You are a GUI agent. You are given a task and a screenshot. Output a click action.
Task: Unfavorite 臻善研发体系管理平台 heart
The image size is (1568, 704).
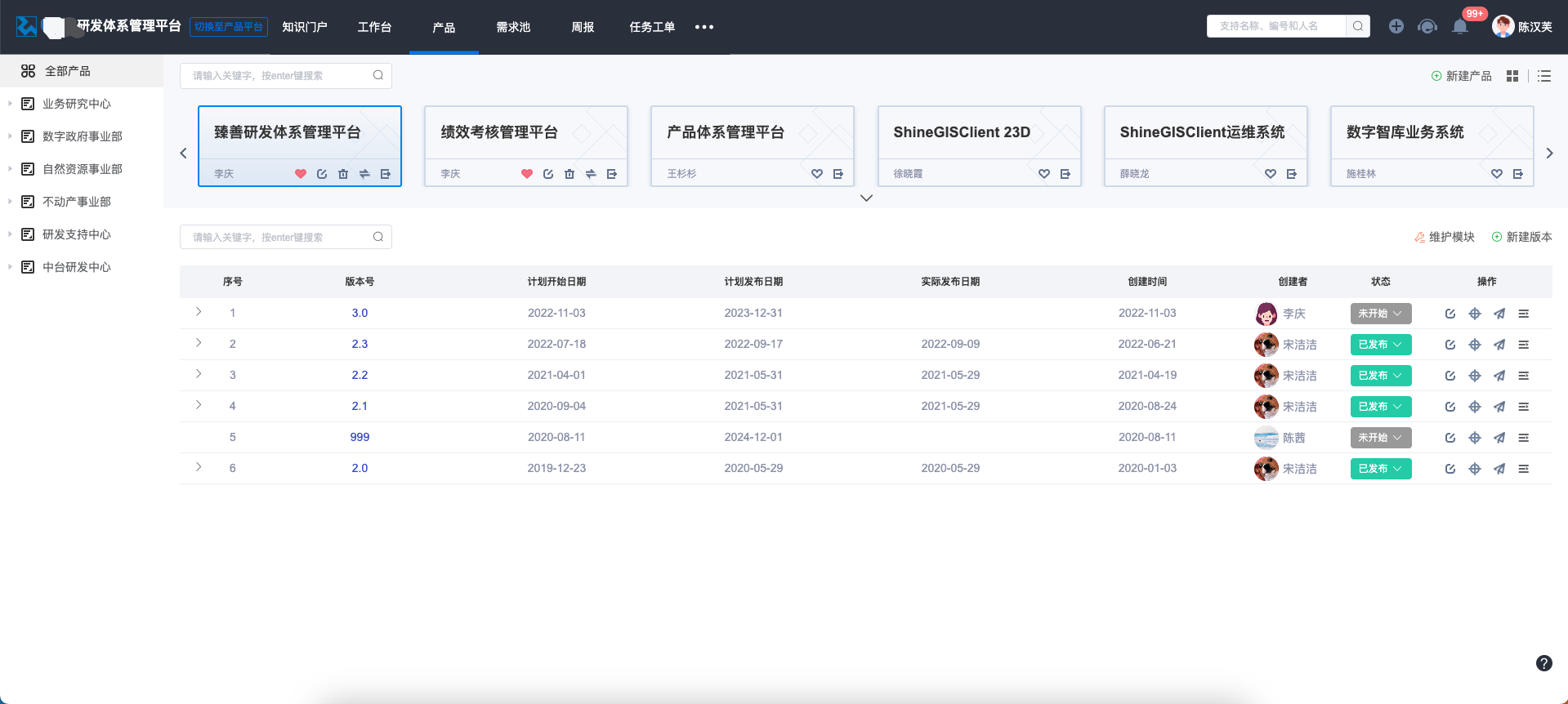tap(301, 174)
